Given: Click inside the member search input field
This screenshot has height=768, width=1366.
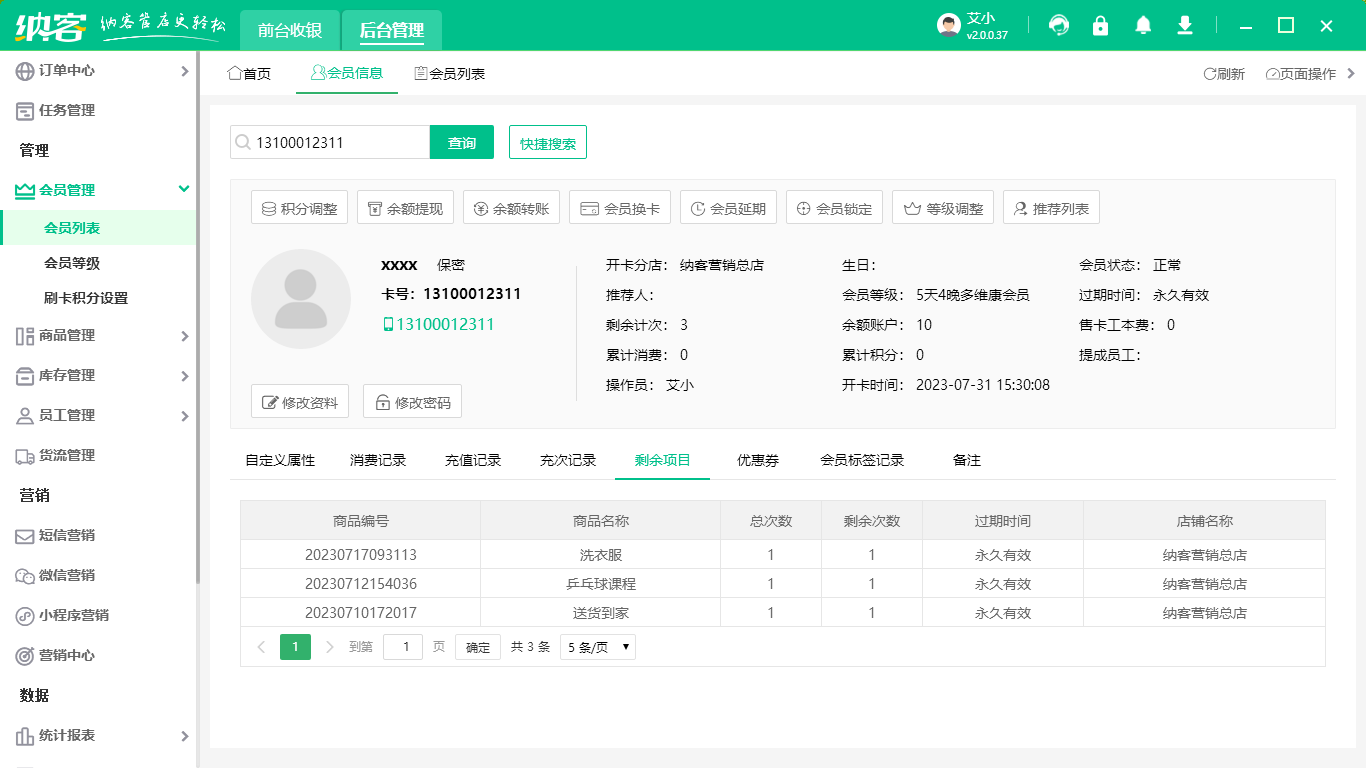Looking at the screenshot, I should pos(330,142).
